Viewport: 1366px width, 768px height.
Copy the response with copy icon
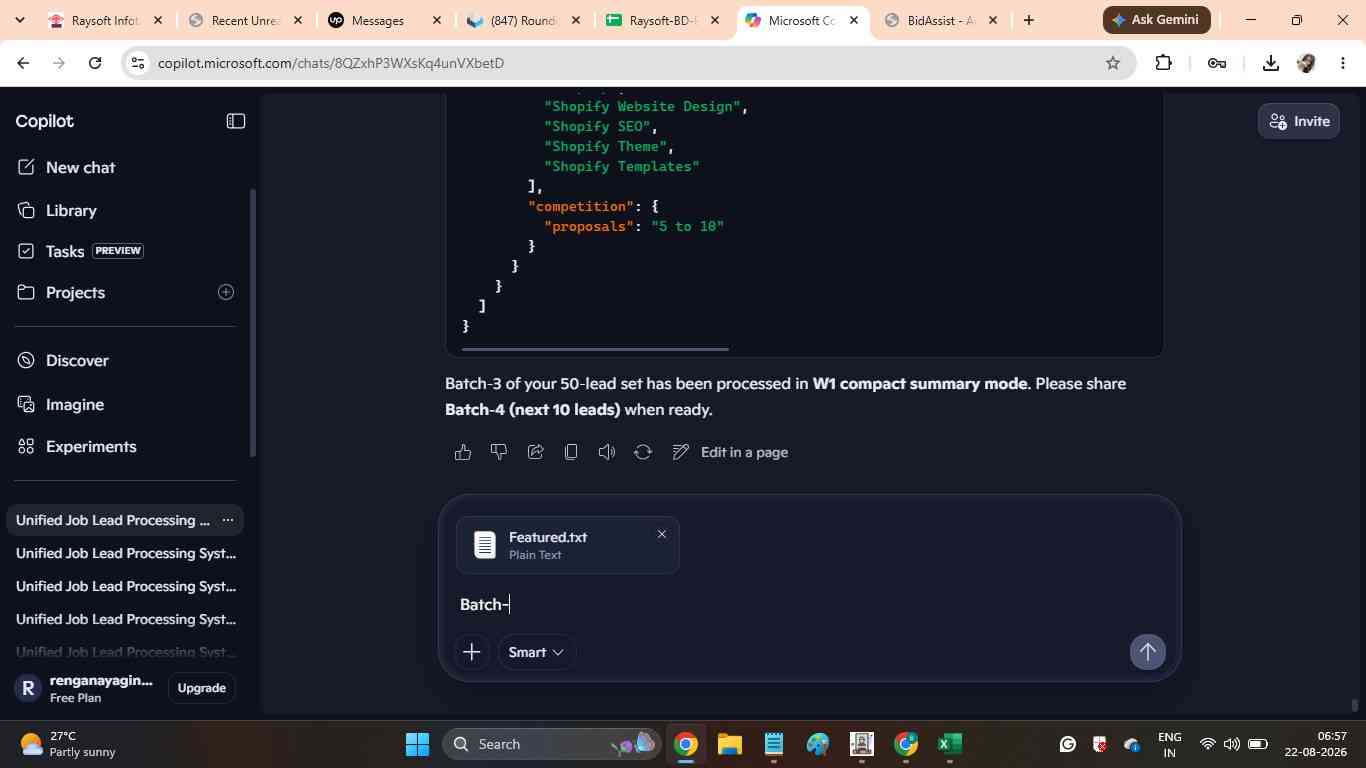[x=571, y=452]
